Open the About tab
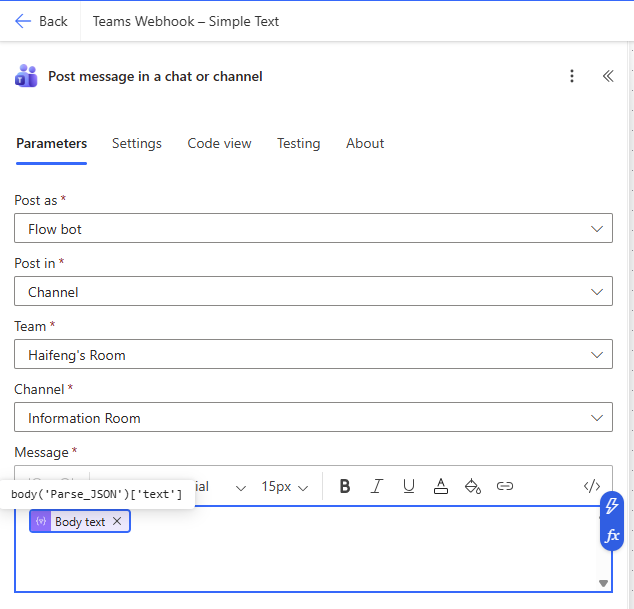634x609 pixels. tap(365, 143)
